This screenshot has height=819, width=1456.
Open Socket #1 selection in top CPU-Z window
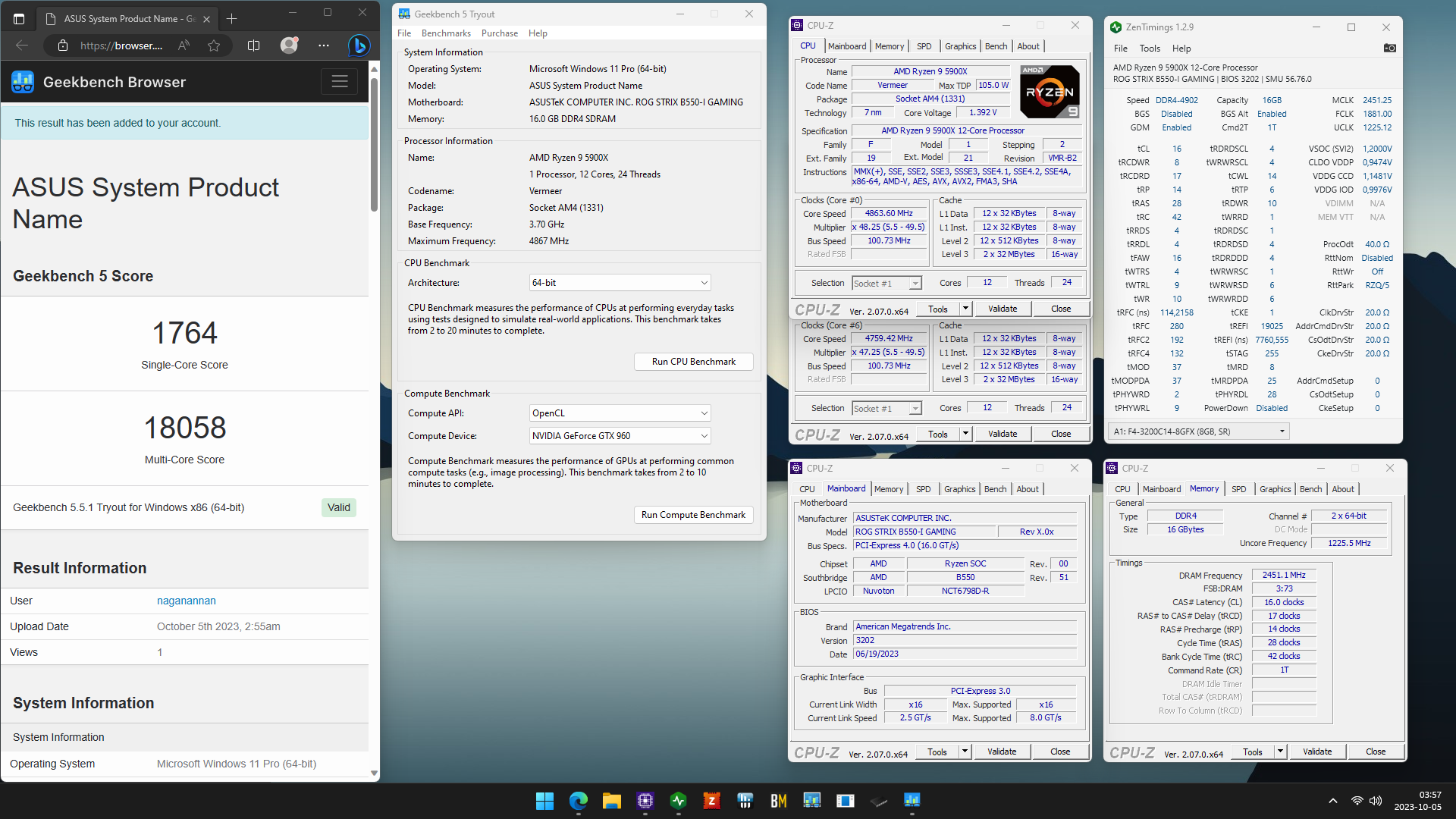[x=886, y=283]
